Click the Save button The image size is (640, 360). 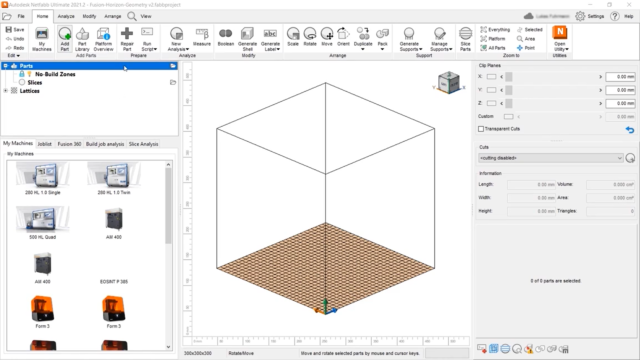tap(15, 29)
